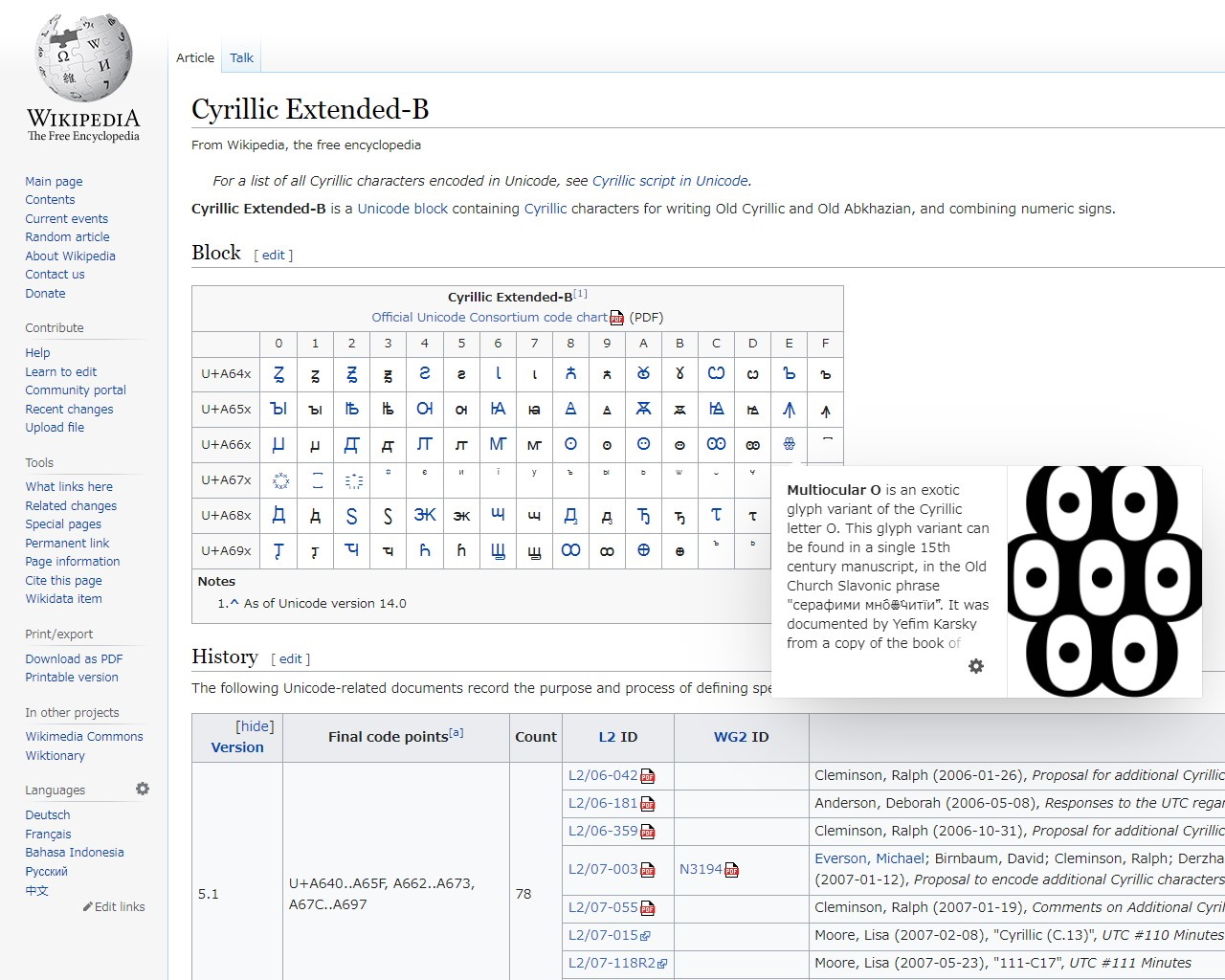
Task: Select the Multiocular O character cell in the chart
Action: click(x=790, y=445)
